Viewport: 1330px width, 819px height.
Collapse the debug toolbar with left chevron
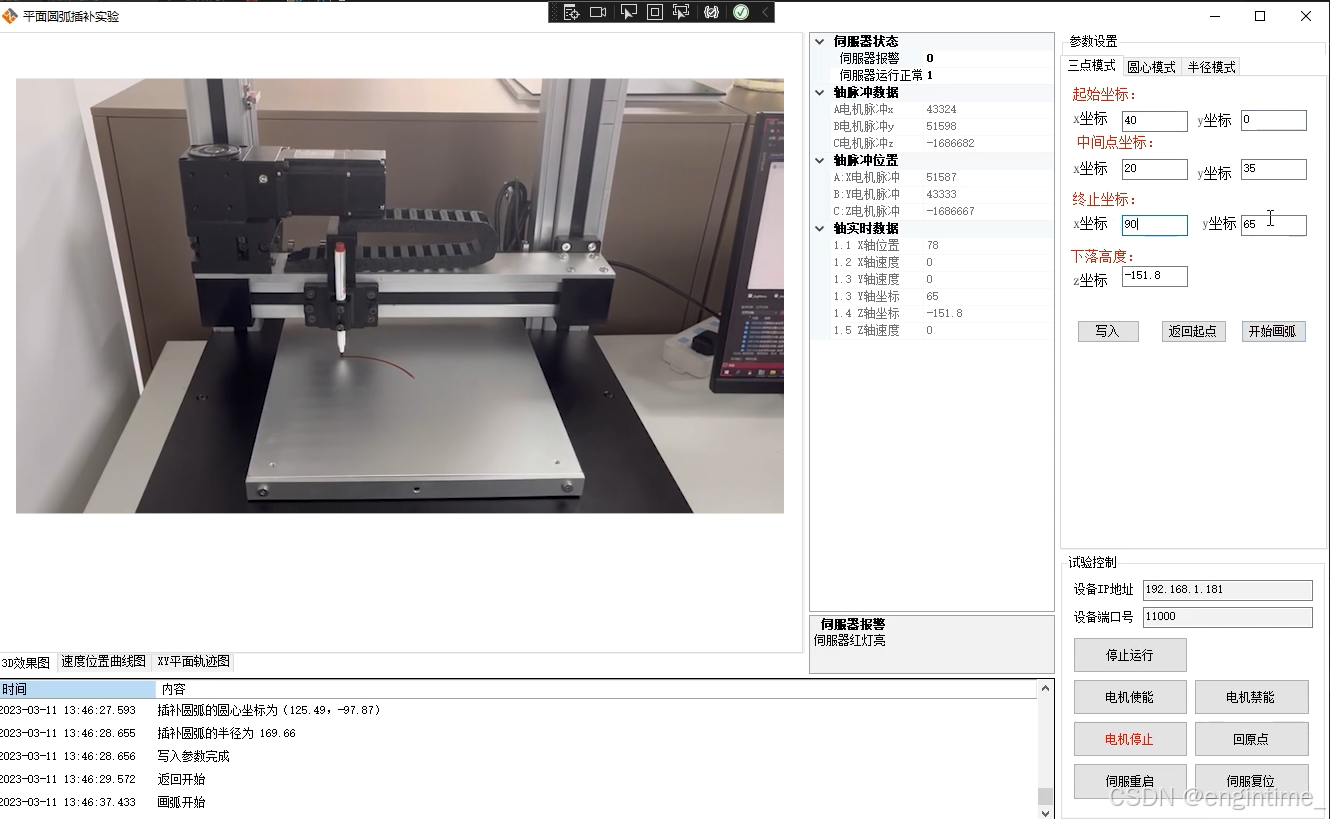point(765,12)
